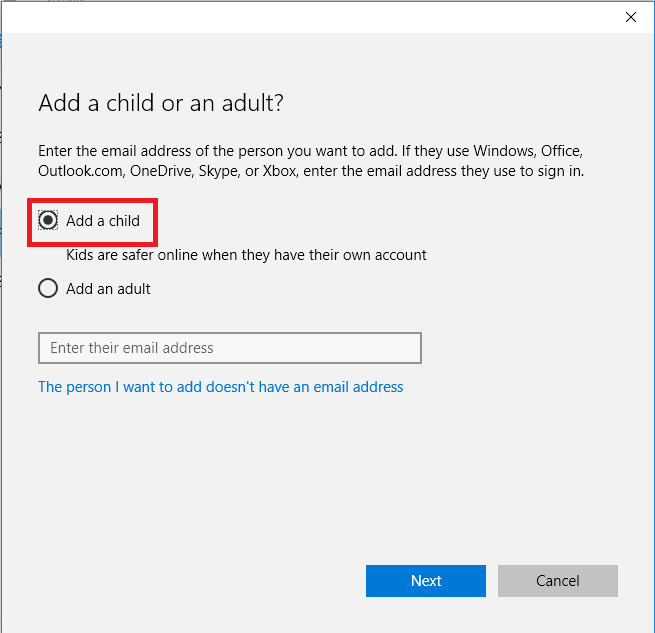The height and width of the screenshot is (633, 655).
Task: Select the "Add a child" radio button
Action: pos(48,220)
